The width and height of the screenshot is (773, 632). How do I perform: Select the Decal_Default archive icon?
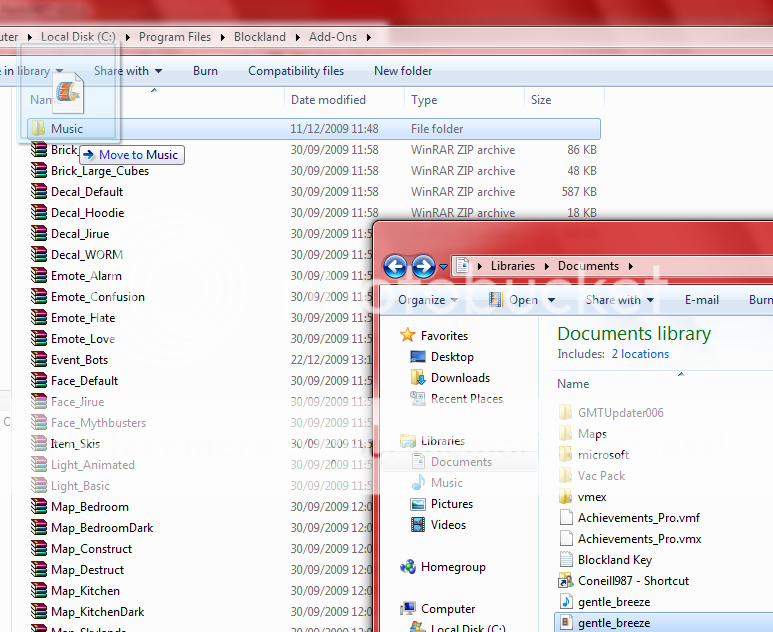tap(38, 192)
